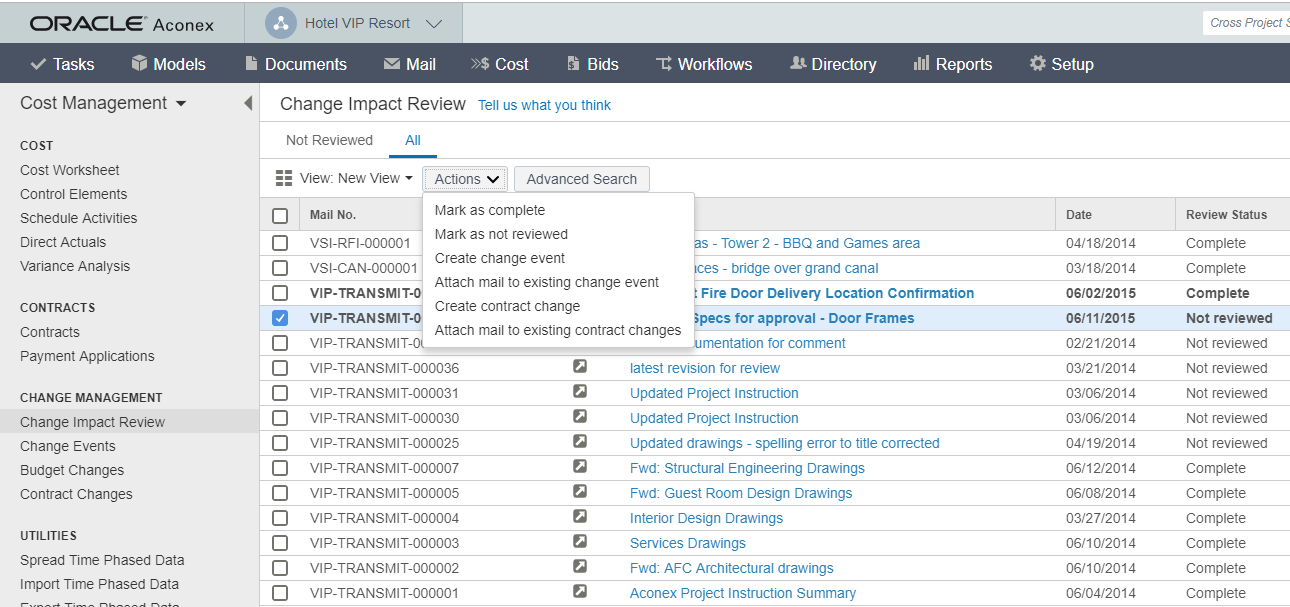Open the Setup menu

pos(1062,64)
